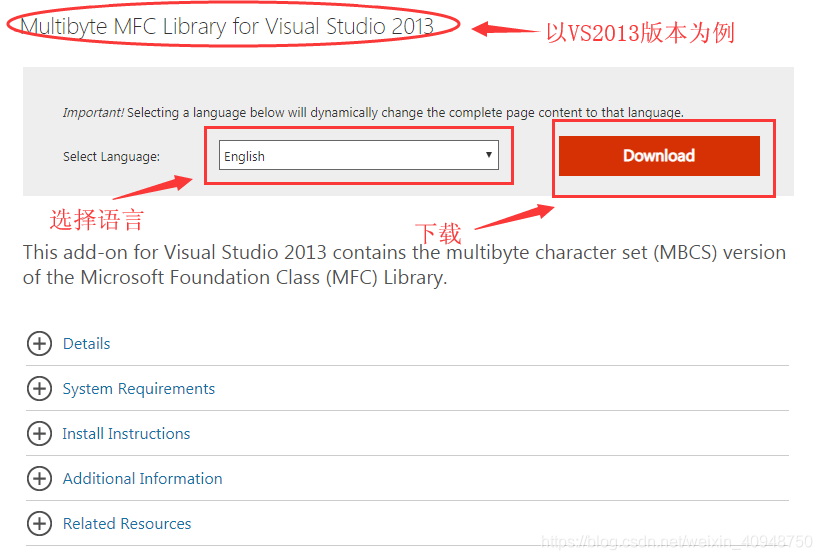The height and width of the screenshot is (560, 822).
Task: Click the plus icon beside Additional Information
Action: click(39, 479)
